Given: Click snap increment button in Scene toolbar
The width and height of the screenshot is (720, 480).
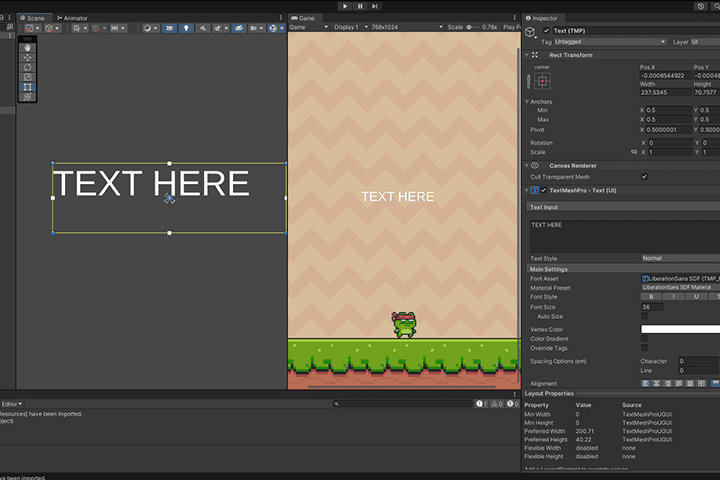Looking at the screenshot, I should click(x=114, y=28).
